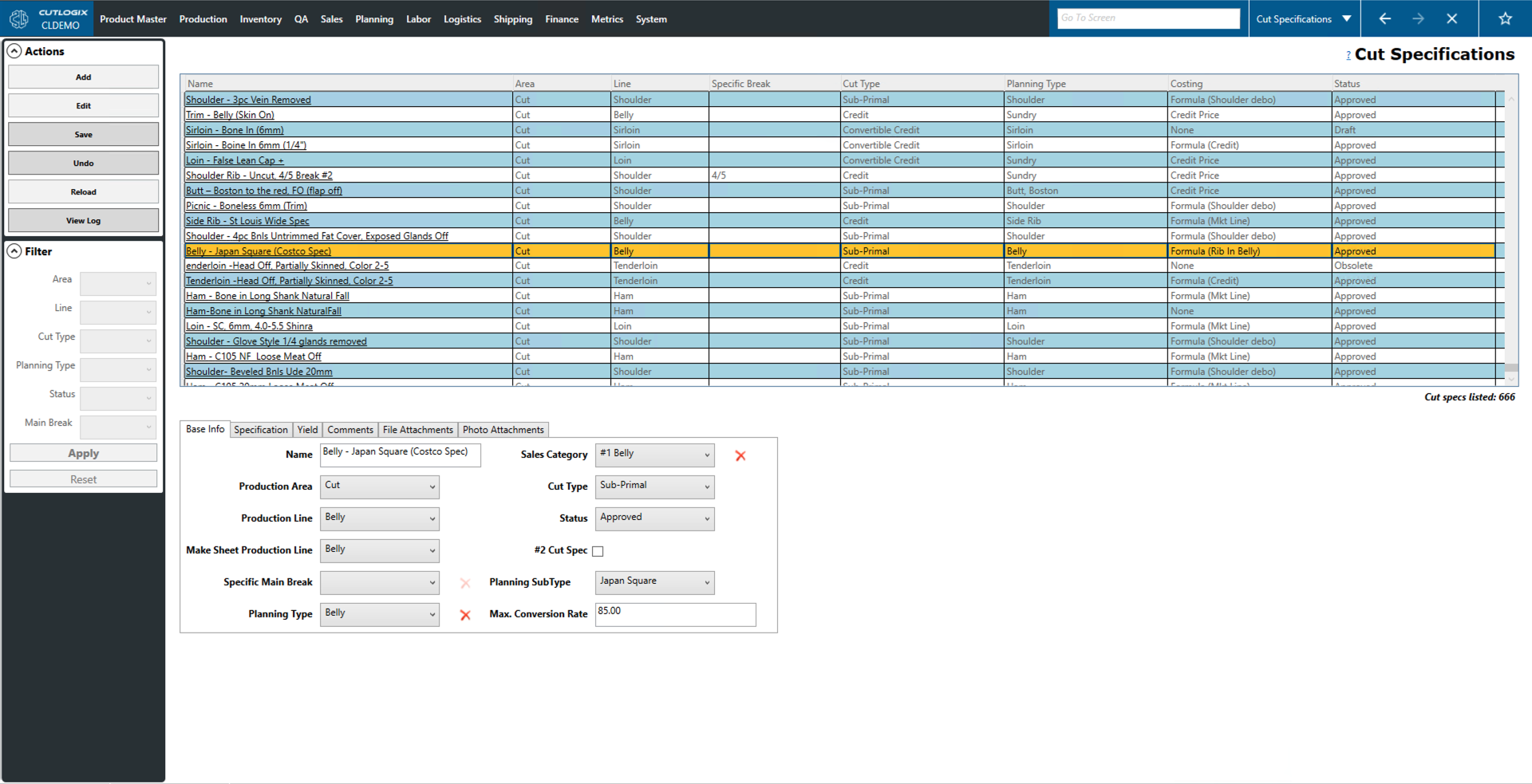Clear Sales Category with red X icon

740,455
